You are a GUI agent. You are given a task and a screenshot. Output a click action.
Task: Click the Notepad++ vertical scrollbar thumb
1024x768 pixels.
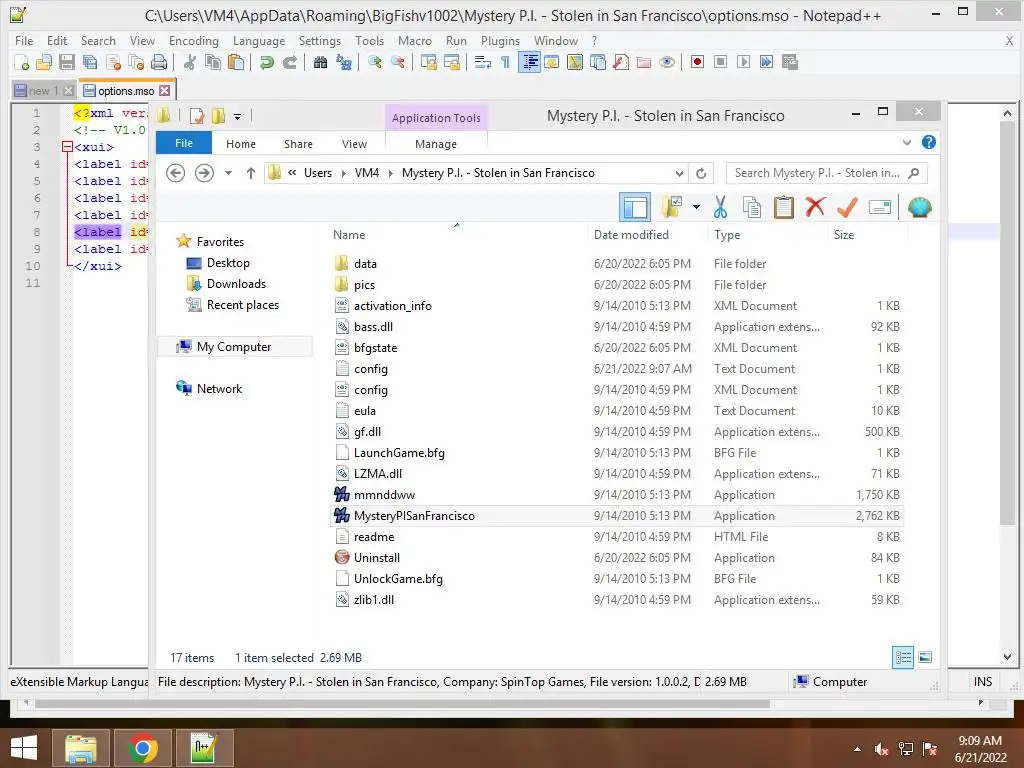(x=1006, y=322)
